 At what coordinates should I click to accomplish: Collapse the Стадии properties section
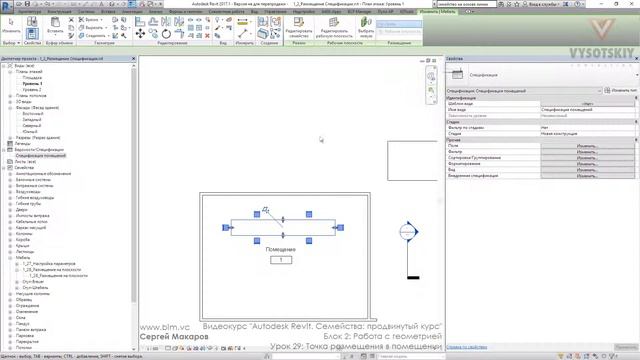point(636,122)
